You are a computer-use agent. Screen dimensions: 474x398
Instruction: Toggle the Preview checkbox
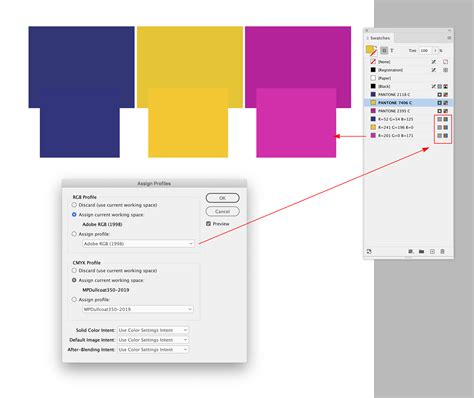(208, 224)
